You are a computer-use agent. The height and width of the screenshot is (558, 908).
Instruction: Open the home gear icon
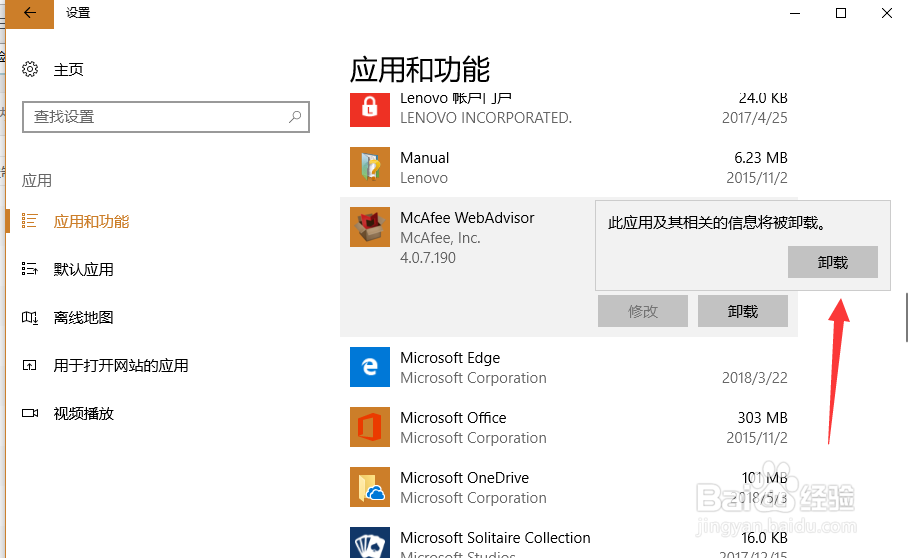click(x=30, y=69)
